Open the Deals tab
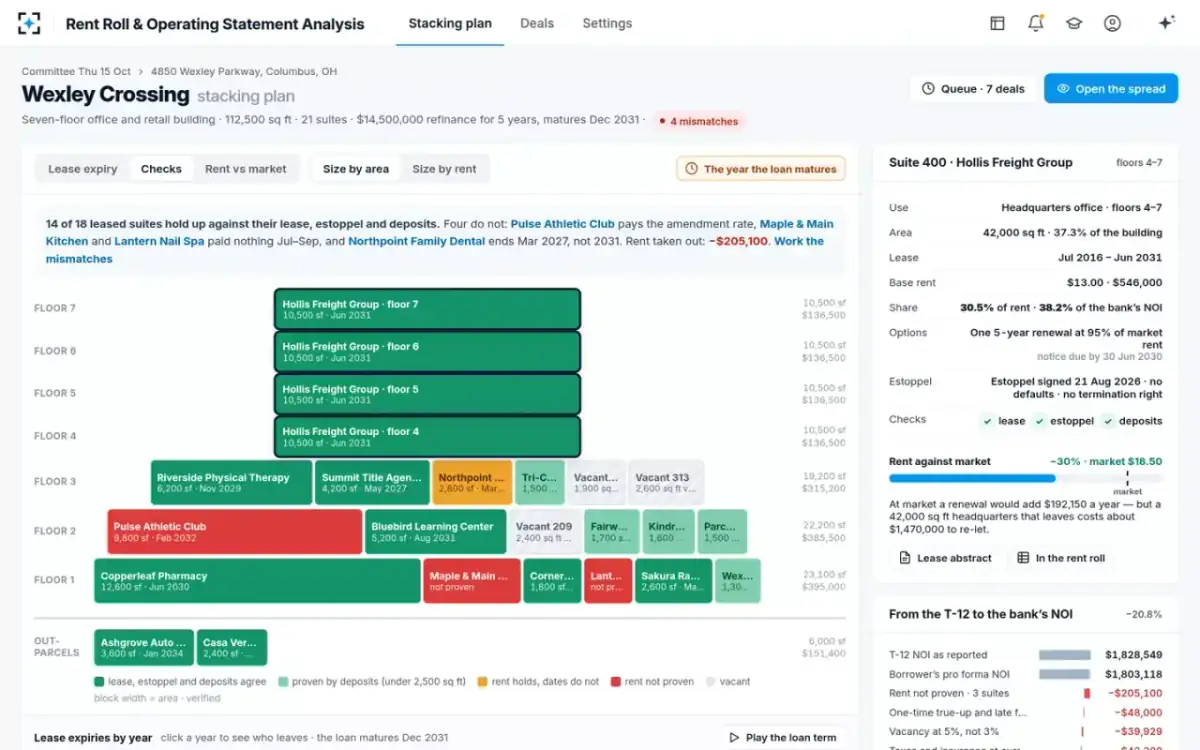Image resolution: width=1200 pixels, height=750 pixels. [x=537, y=23]
